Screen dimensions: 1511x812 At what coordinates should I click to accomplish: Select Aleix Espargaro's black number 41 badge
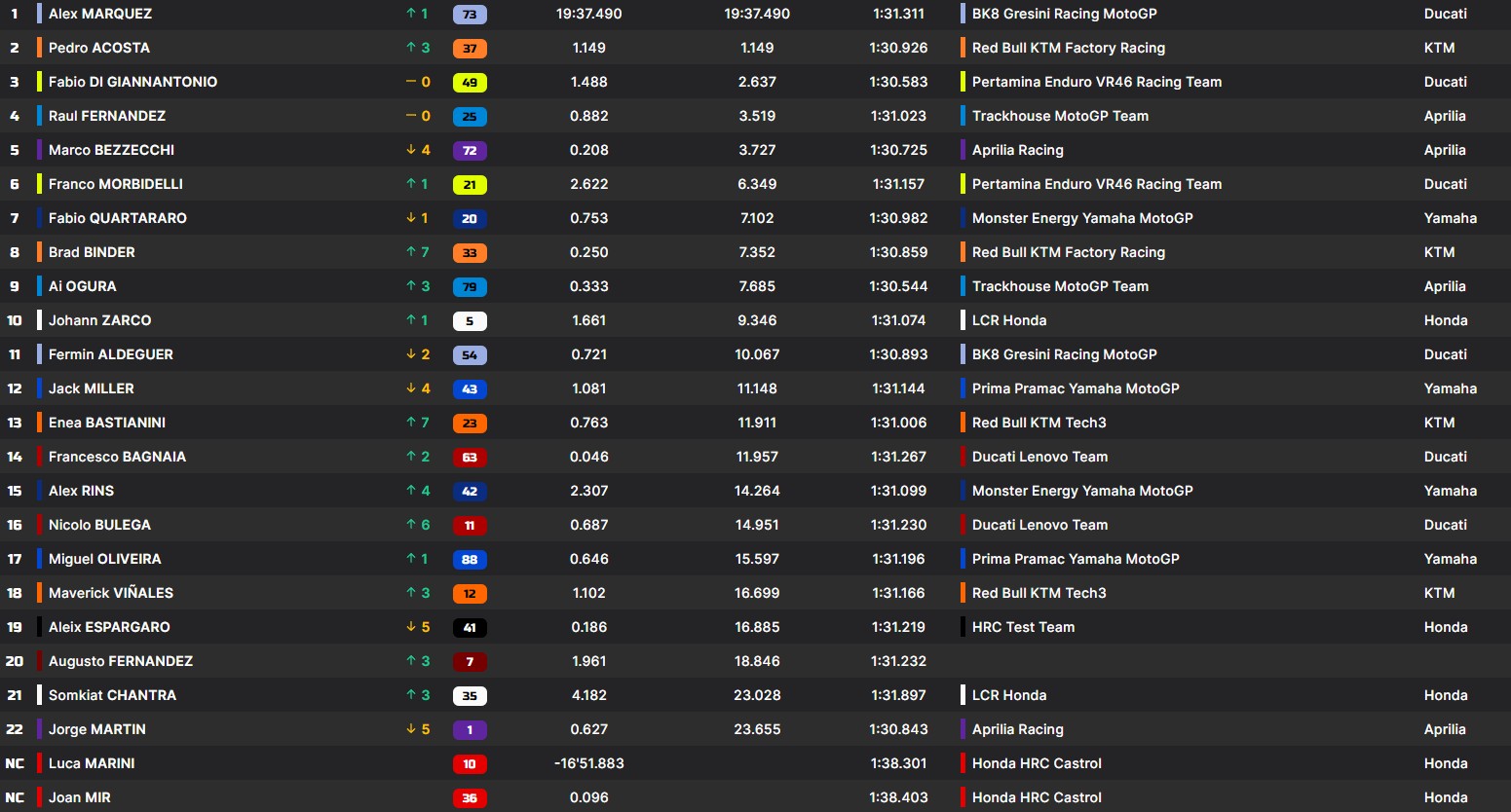pyautogui.click(x=470, y=628)
